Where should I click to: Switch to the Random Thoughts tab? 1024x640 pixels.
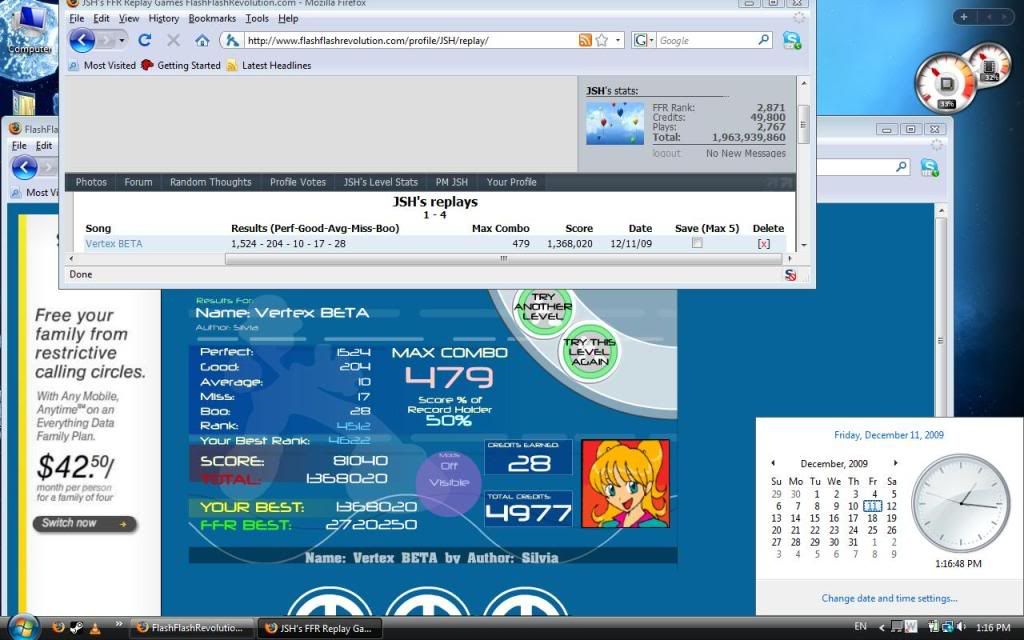pyautogui.click(x=210, y=182)
